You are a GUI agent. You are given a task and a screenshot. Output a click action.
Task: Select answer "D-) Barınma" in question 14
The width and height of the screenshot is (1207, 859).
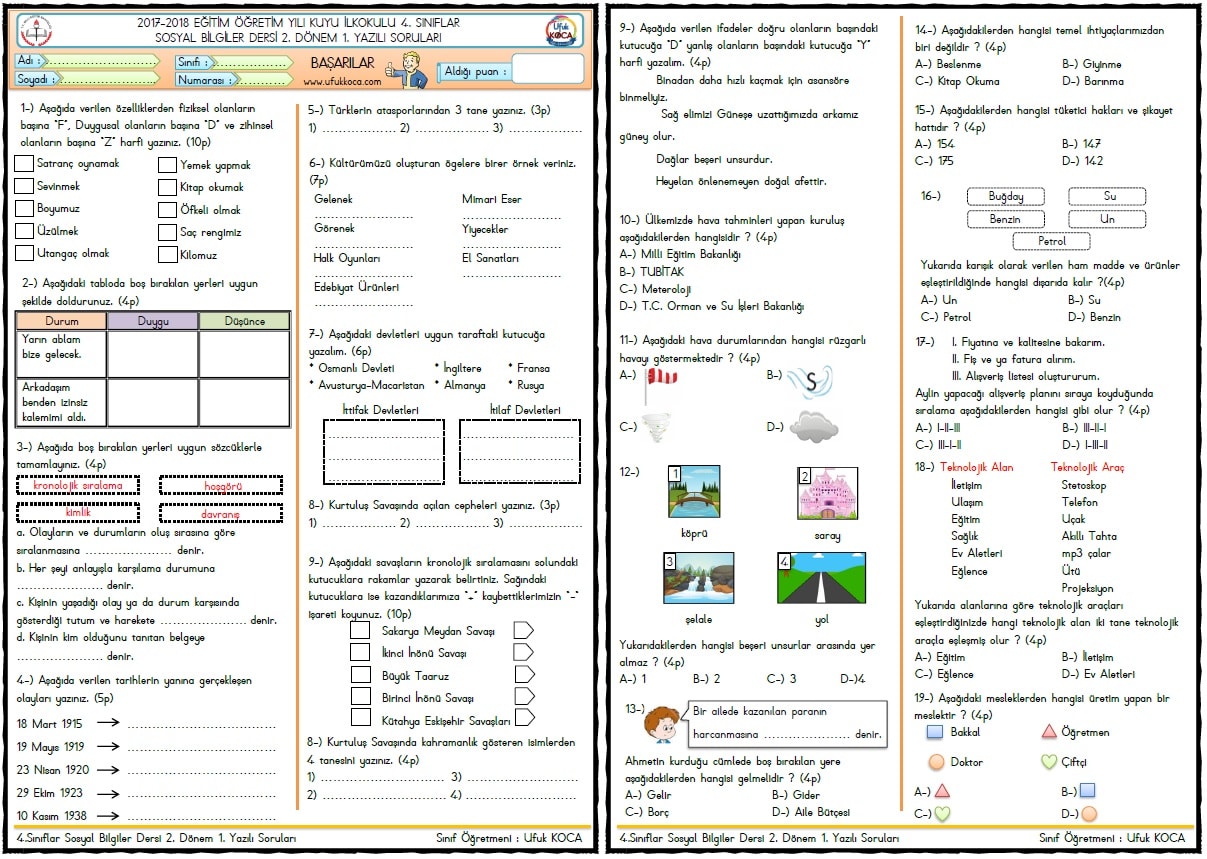pos(1093,81)
